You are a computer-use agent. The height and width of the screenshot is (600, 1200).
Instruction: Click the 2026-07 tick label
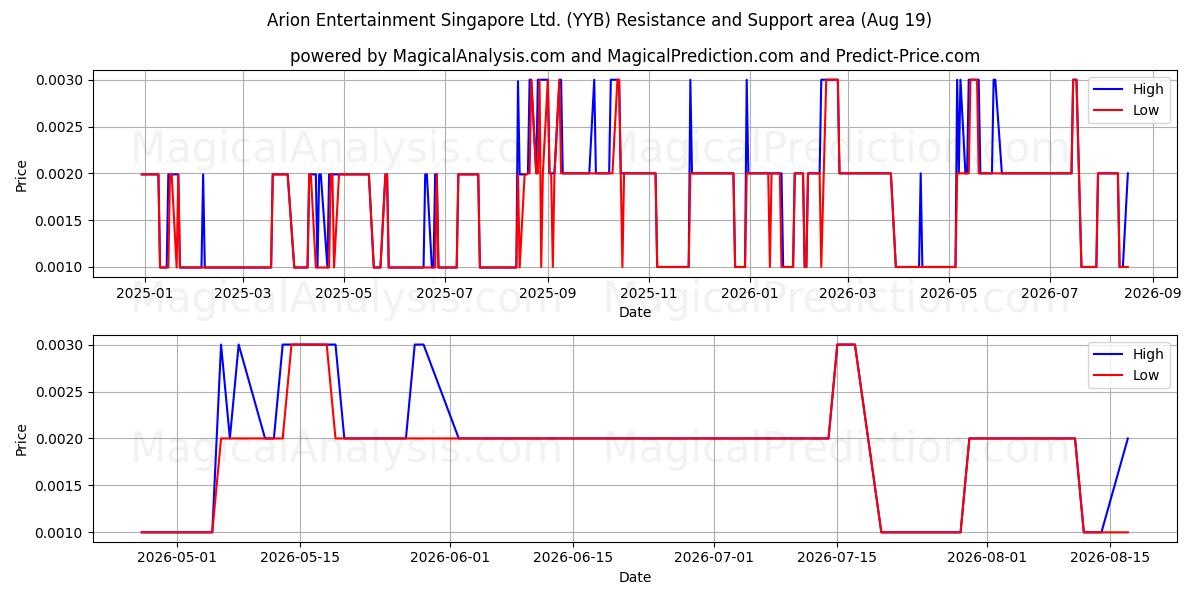[x=1050, y=293]
